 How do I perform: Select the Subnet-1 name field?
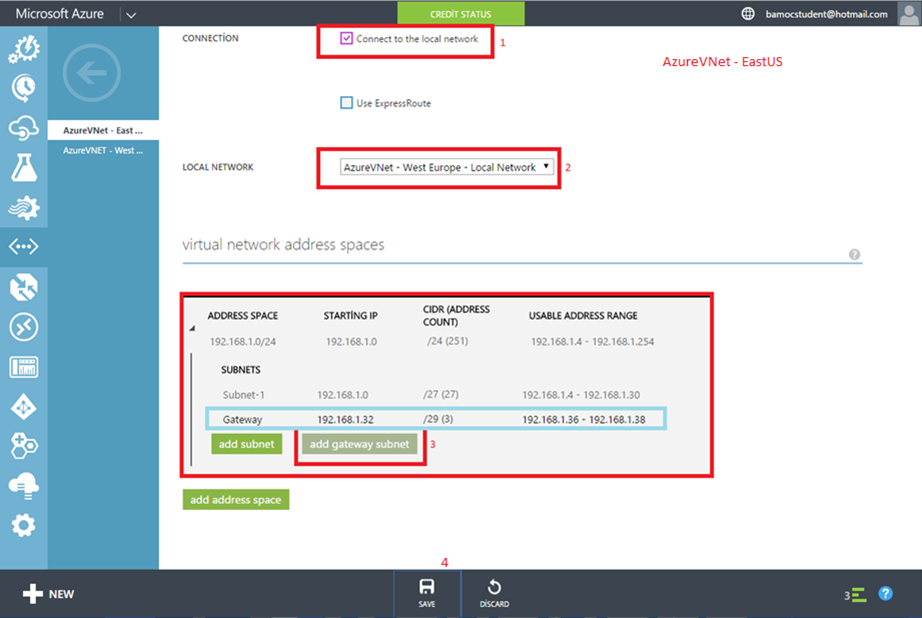243,395
